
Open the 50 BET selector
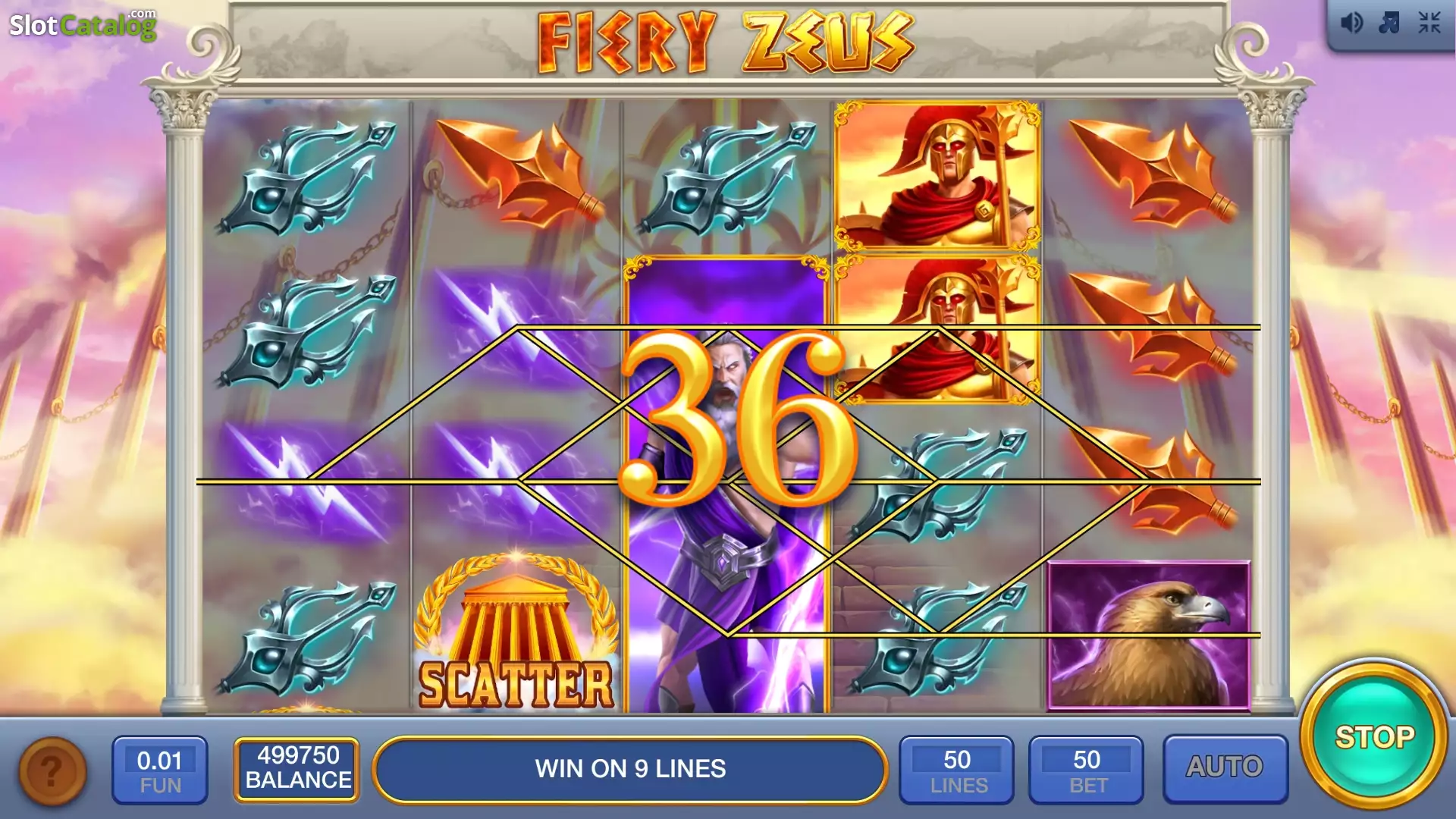(x=1086, y=769)
